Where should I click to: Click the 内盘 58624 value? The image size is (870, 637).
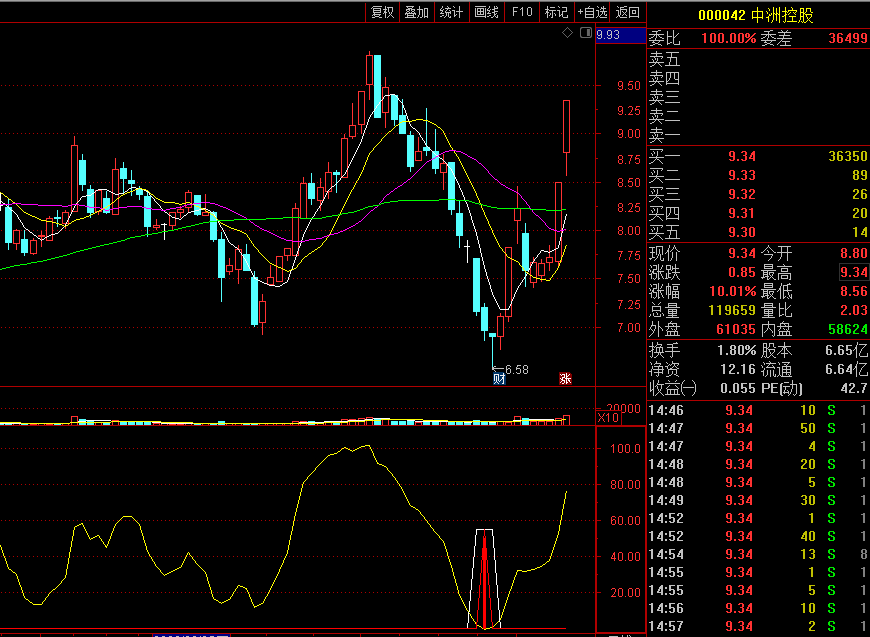[x=848, y=329]
